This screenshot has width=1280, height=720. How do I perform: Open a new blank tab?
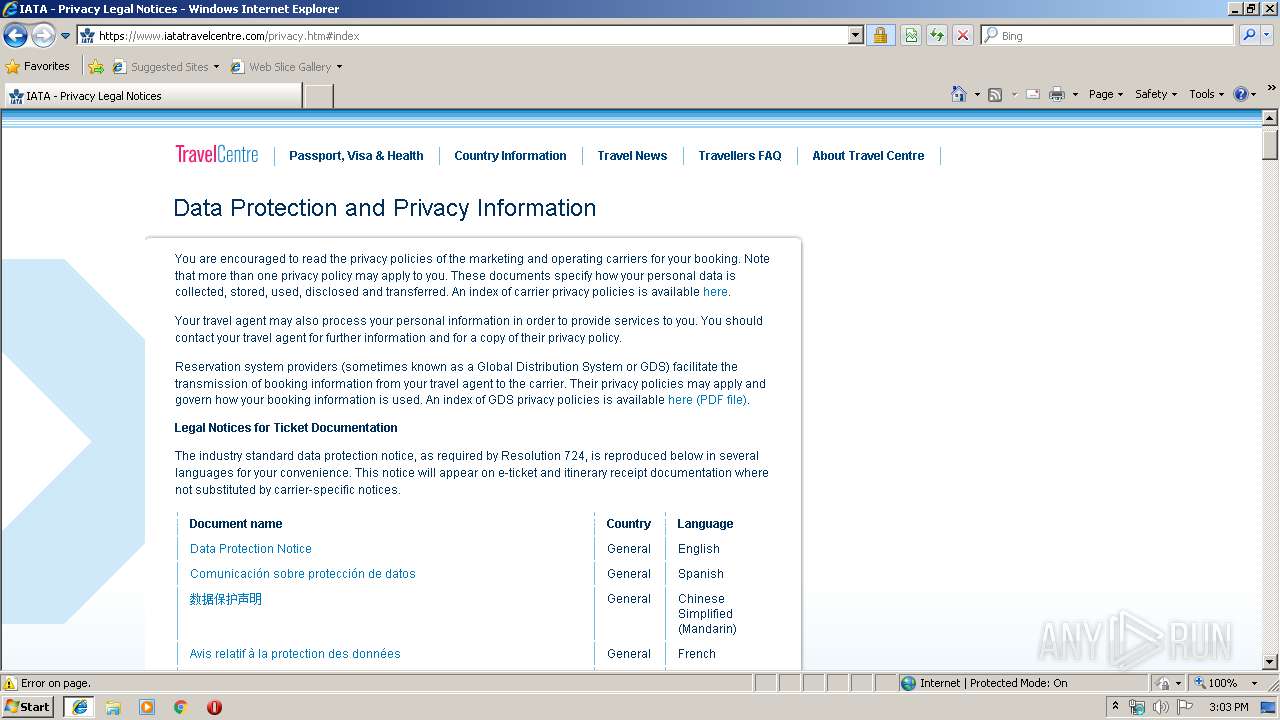tap(318, 96)
